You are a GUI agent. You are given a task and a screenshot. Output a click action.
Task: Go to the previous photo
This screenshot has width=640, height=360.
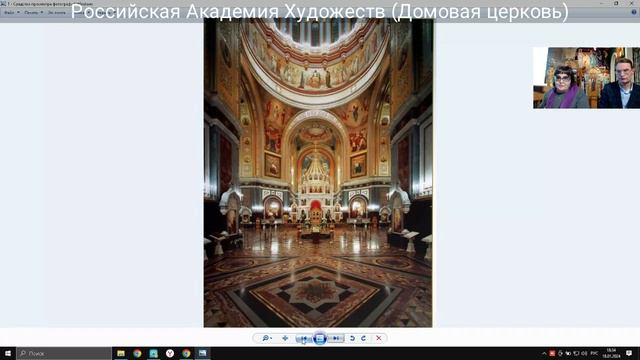pyautogui.click(x=304, y=338)
